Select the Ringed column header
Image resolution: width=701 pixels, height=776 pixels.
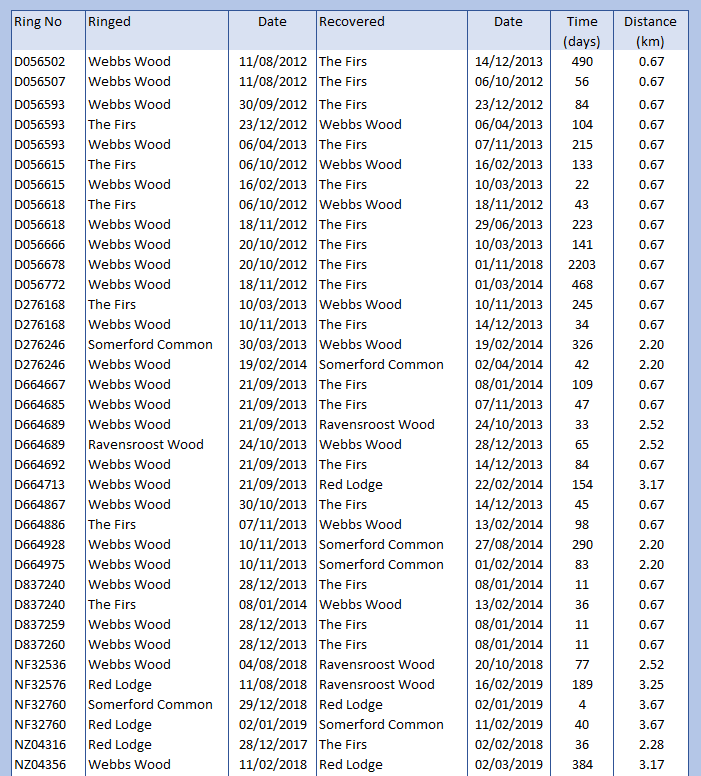pos(109,22)
